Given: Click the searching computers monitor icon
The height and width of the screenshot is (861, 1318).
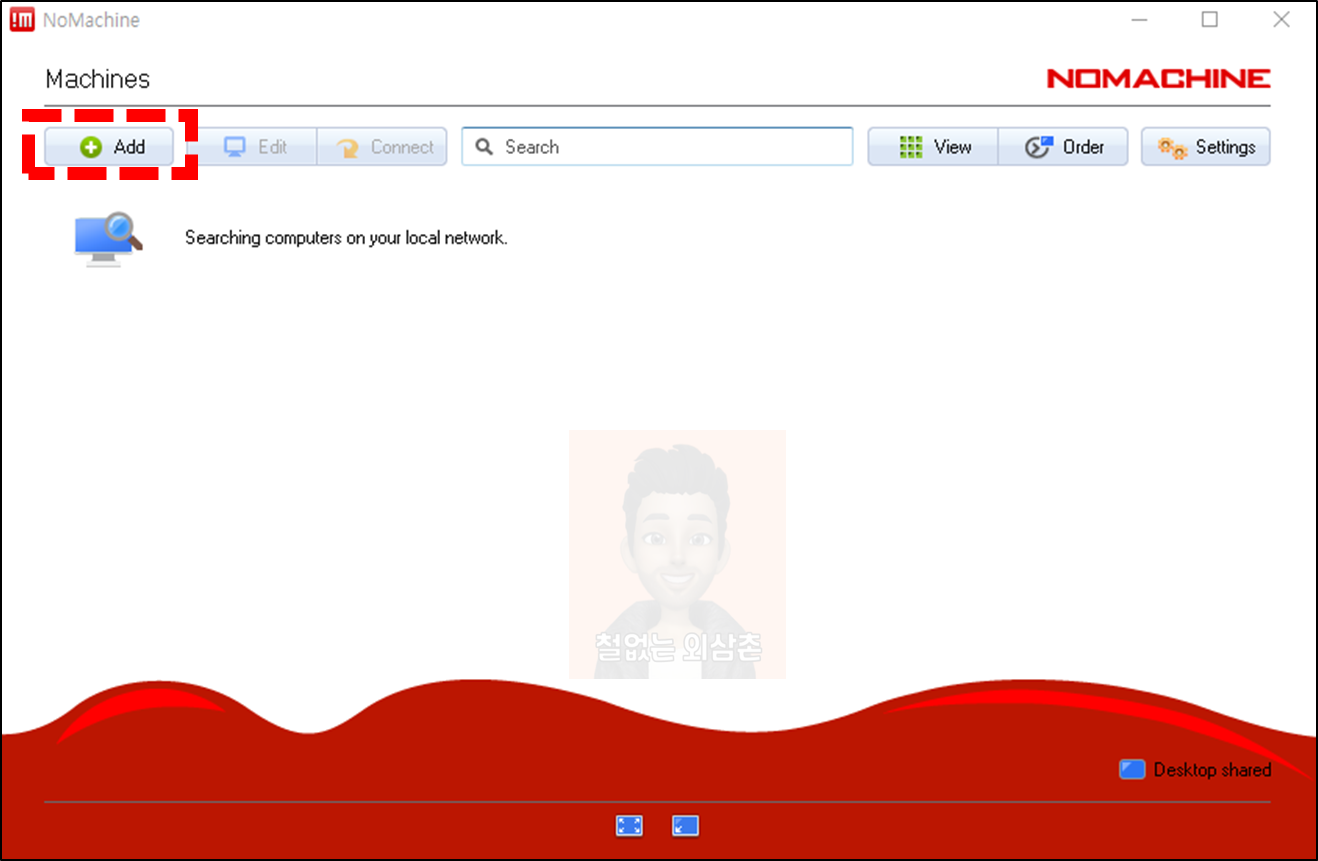Looking at the screenshot, I should [x=108, y=238].
